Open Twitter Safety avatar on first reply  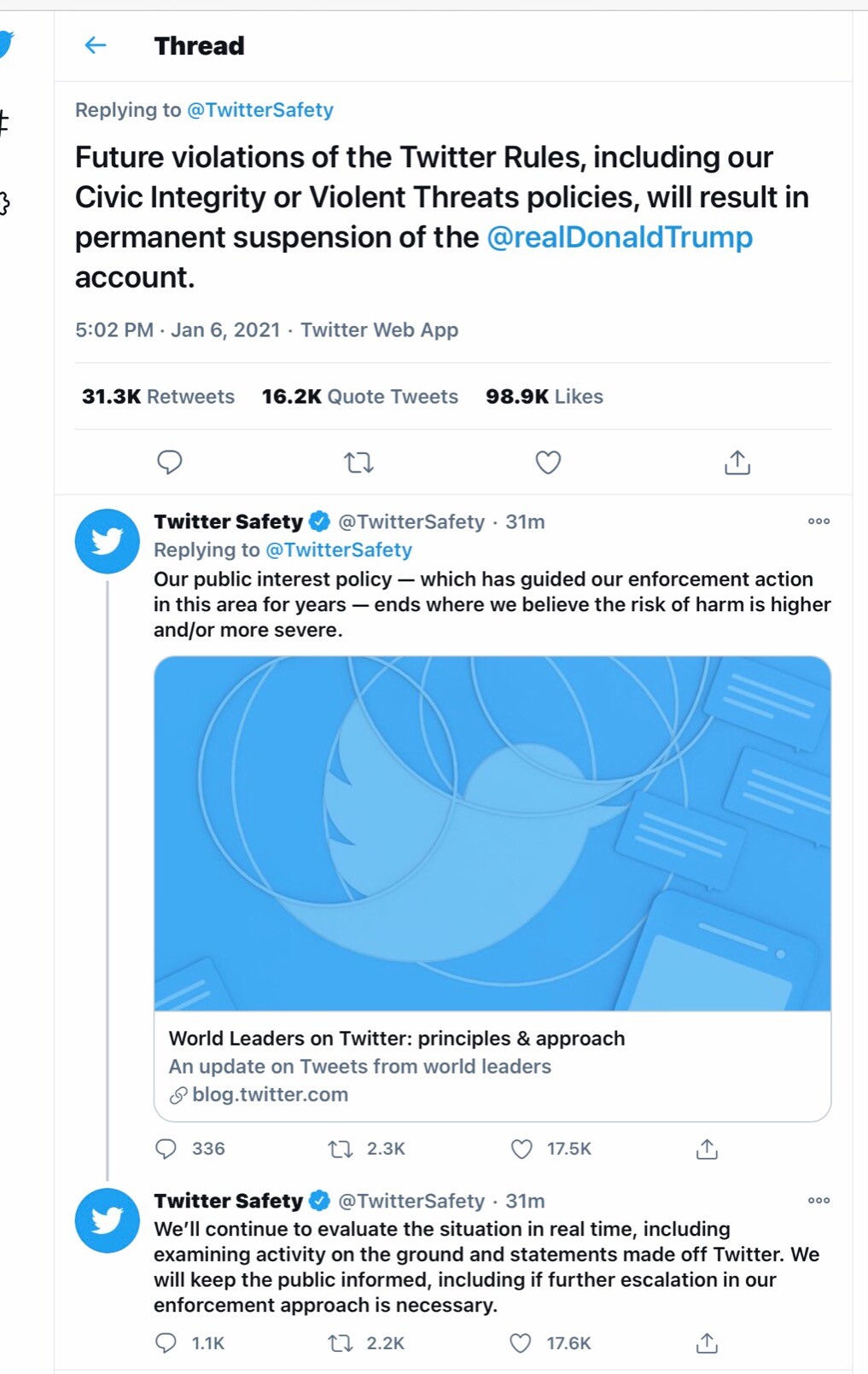[108, 541]
